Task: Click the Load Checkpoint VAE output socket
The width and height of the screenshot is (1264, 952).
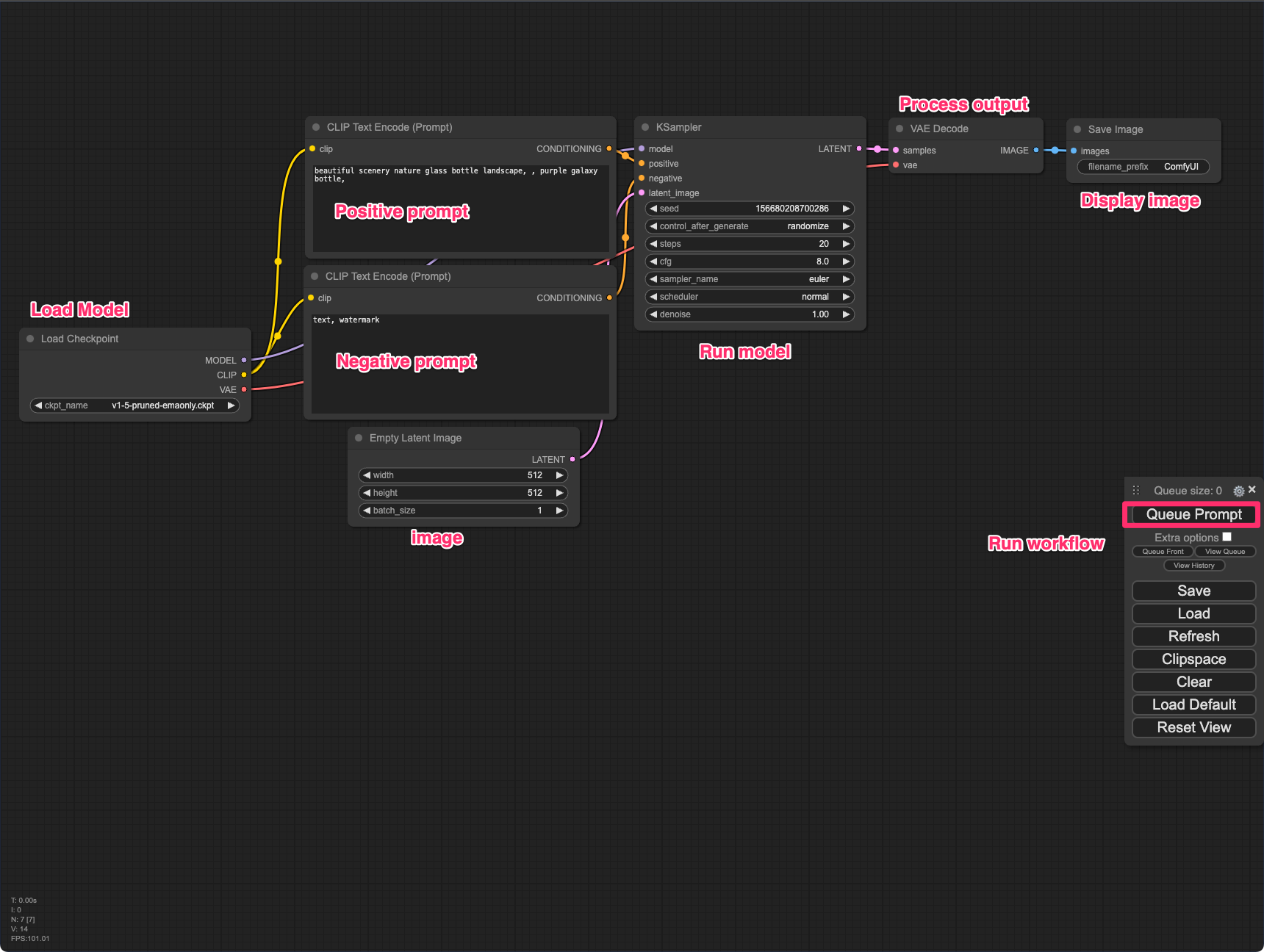Action: pos(244,389)
